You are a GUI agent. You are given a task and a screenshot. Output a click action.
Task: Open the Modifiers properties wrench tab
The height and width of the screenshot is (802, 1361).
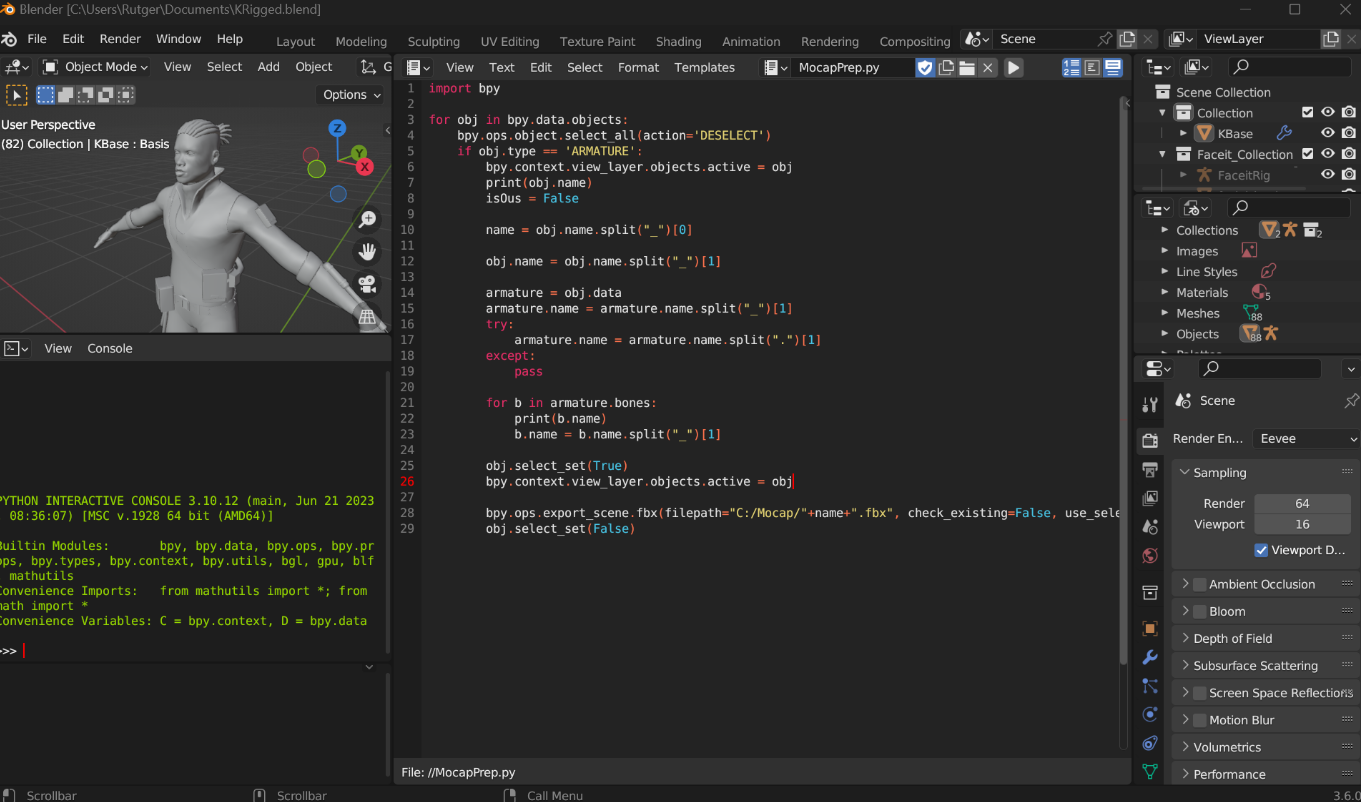[x=1150, y=658]
